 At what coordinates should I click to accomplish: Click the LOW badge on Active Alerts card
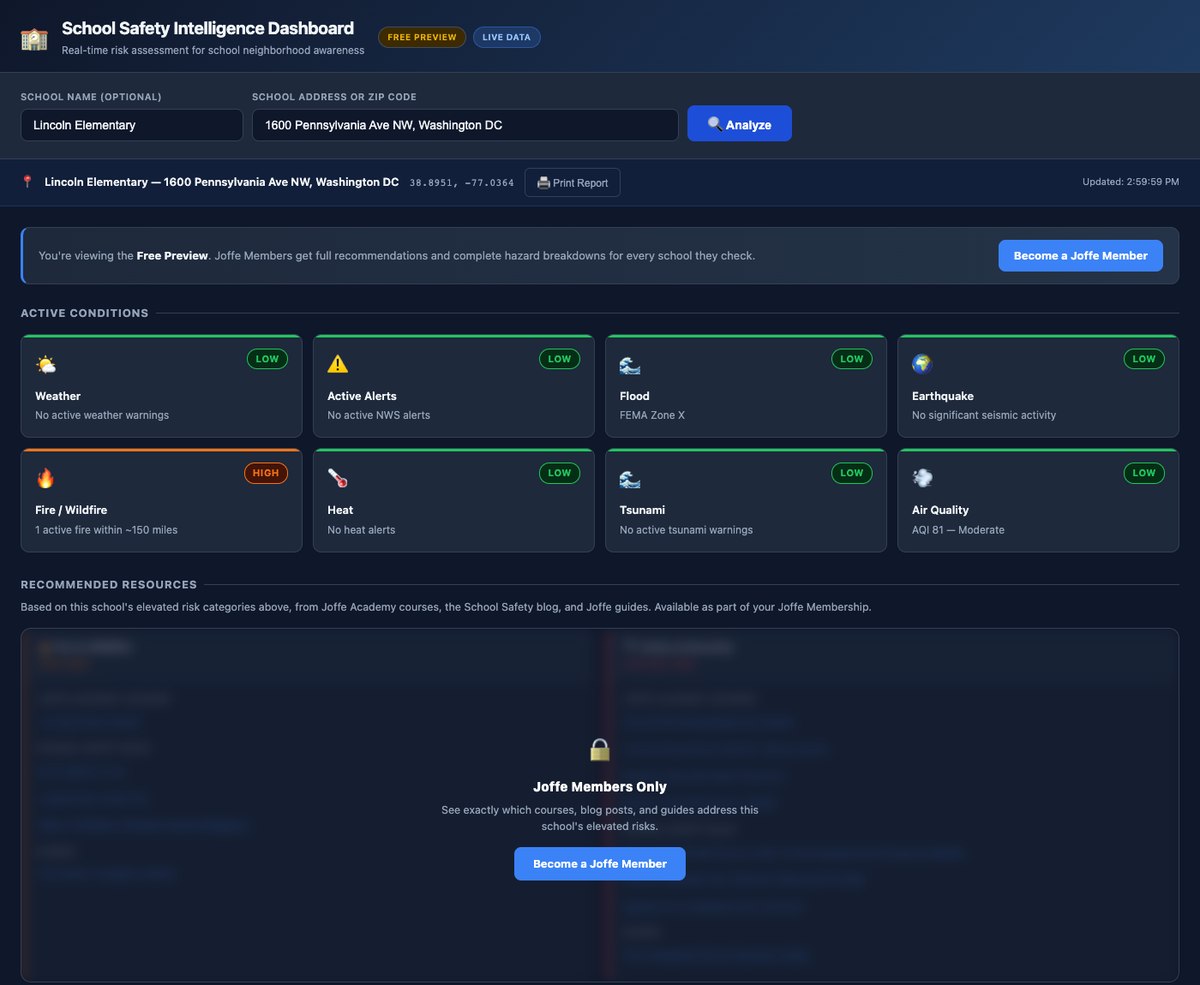pos(560,359)
